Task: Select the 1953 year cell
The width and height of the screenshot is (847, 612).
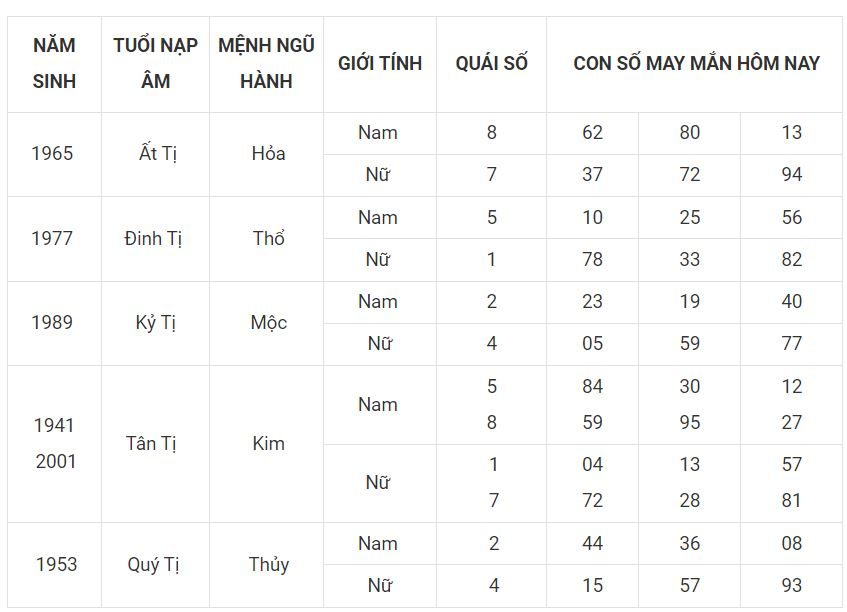Action: tap(54, 564)
